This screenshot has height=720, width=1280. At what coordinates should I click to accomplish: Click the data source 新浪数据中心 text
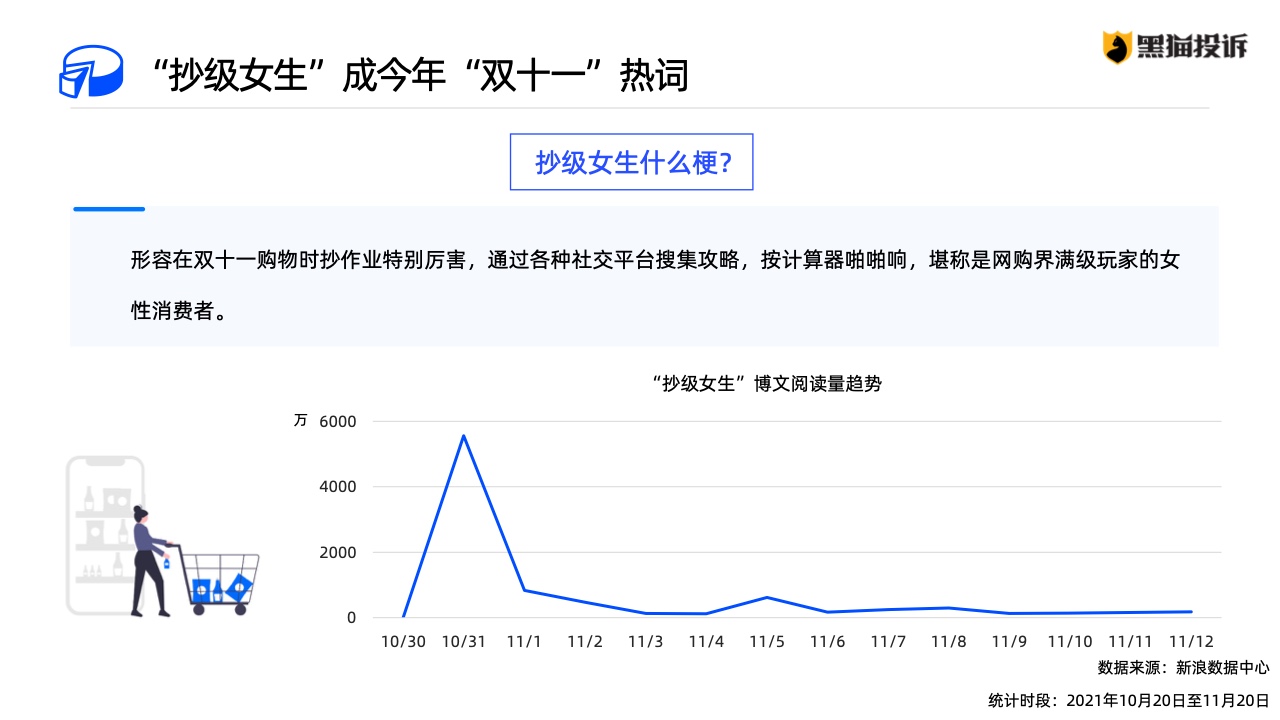[1183, 668]
